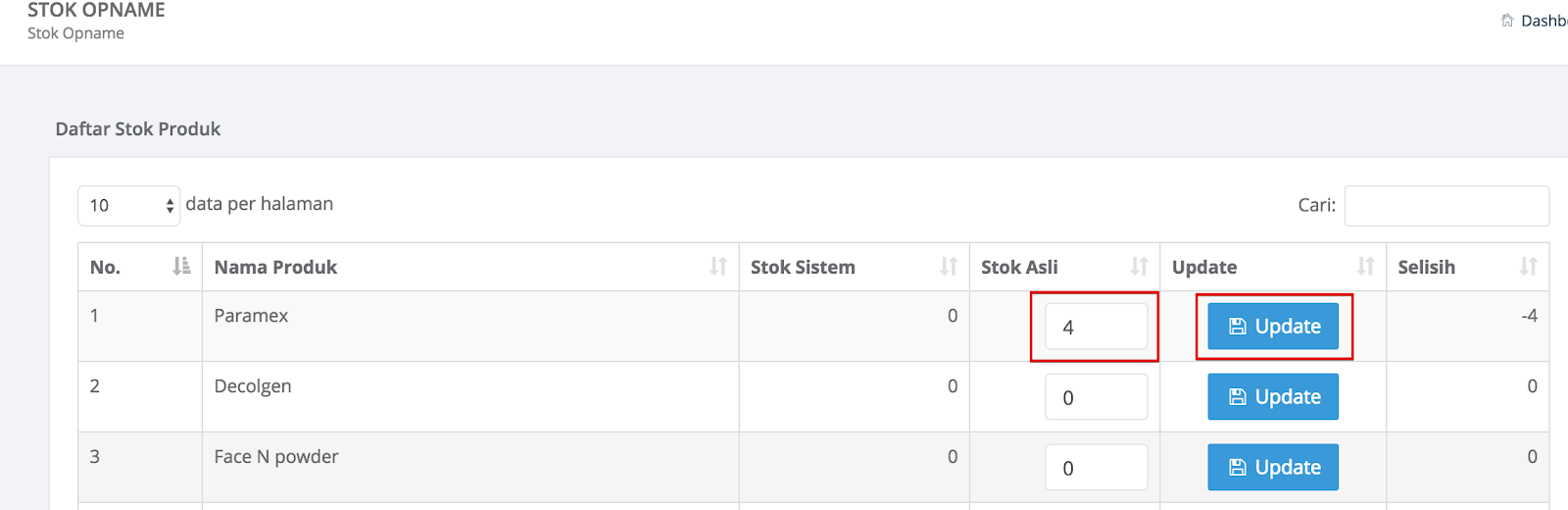Focus the Cari search field

(1446, 205)
